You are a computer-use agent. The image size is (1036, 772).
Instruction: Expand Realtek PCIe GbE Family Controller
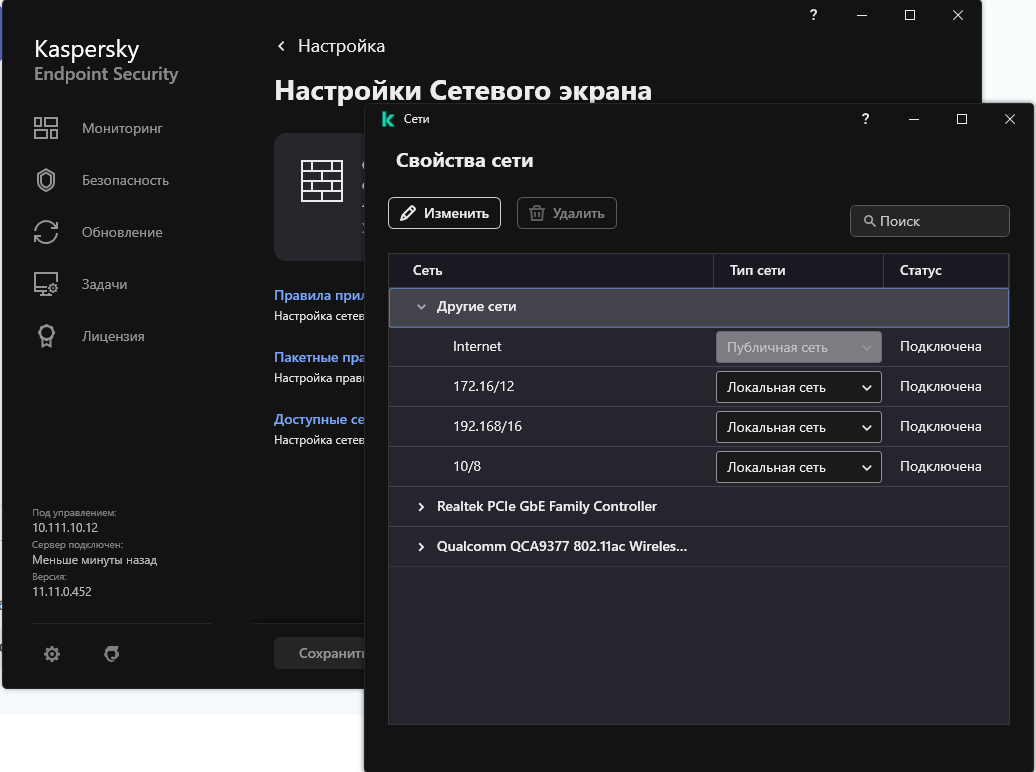421,507
